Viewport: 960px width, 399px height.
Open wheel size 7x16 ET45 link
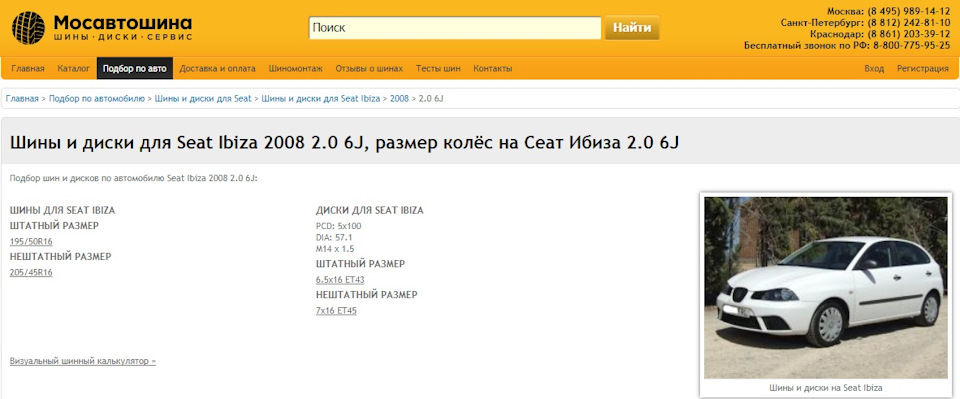tap(336, 311)
